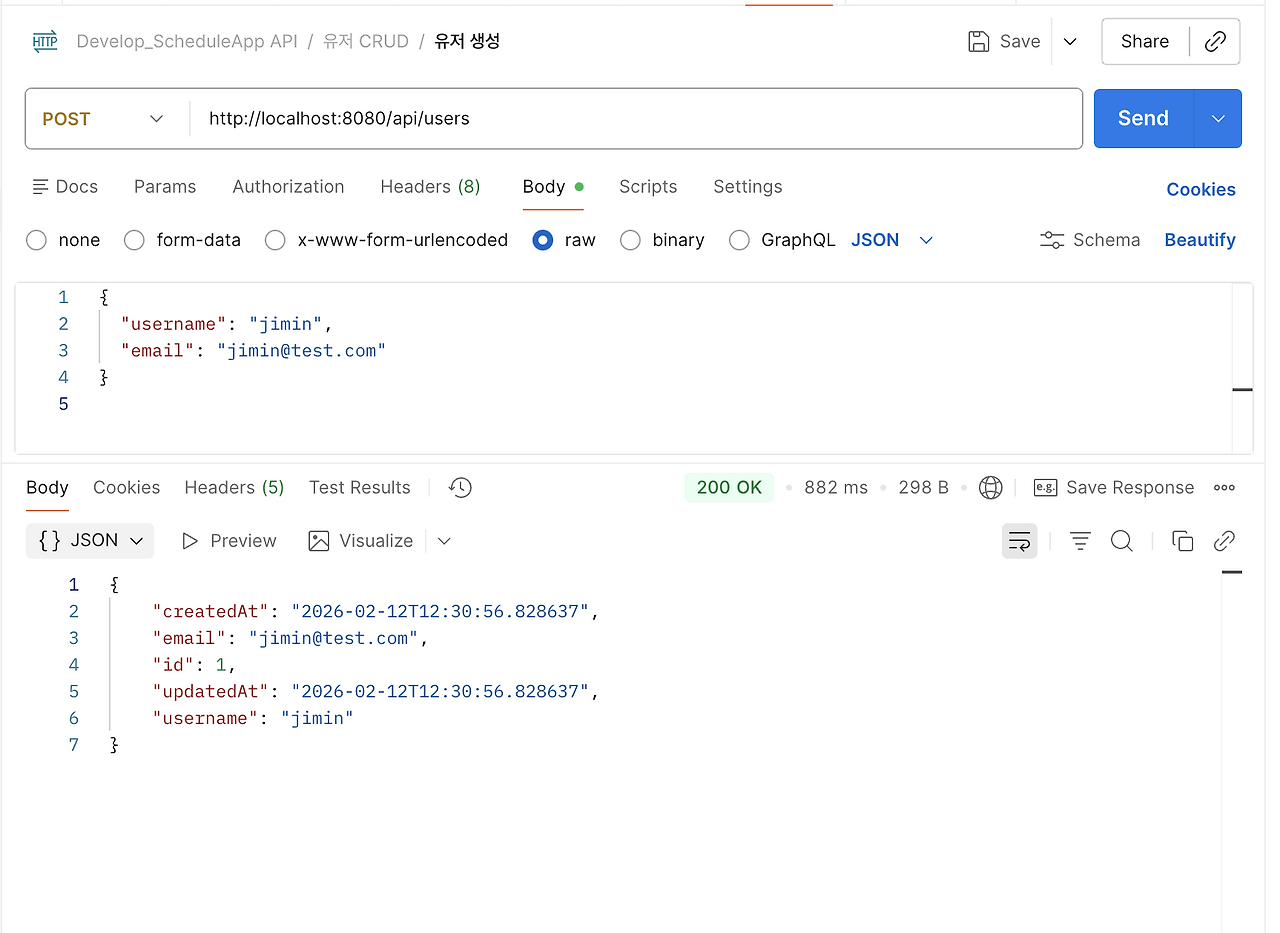Open the POST method dropdown
Viewport: 1280px width, 933px height.
tap(104, 119)
